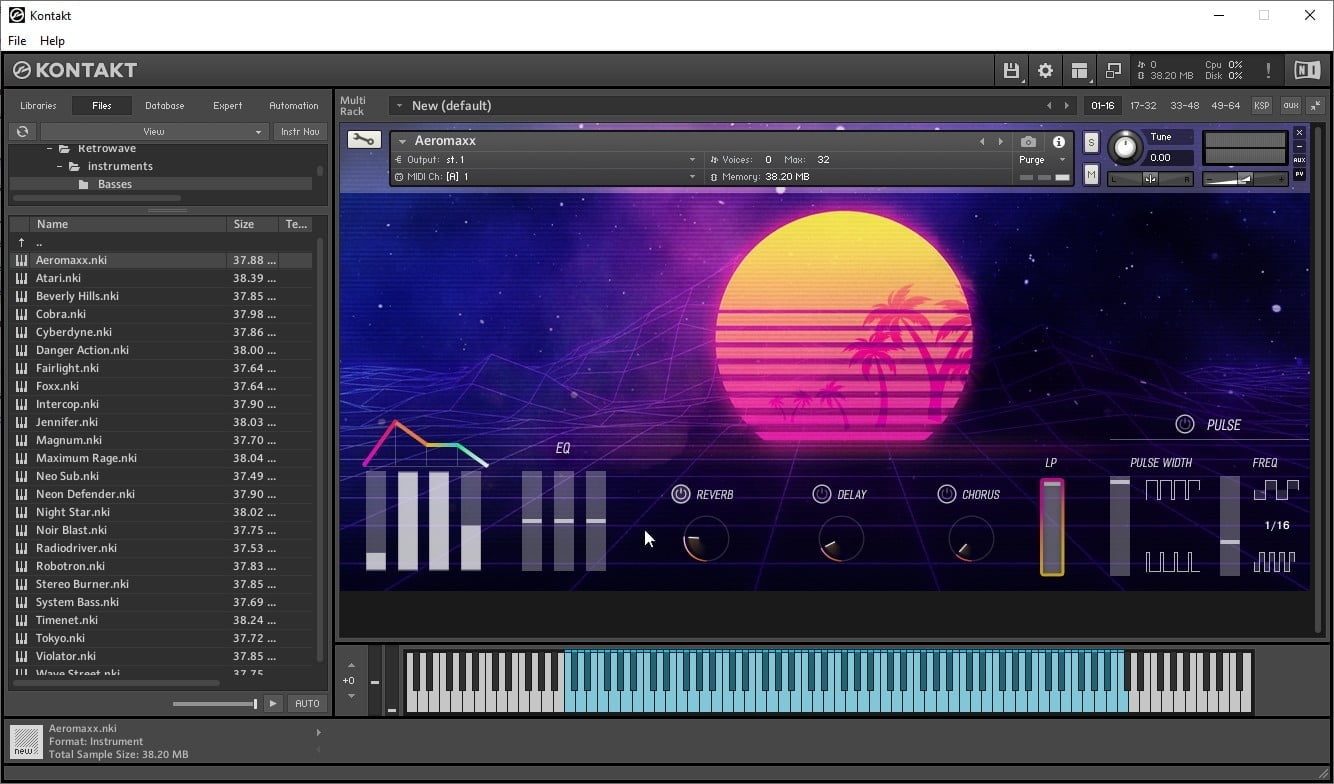This screenshot has width=1334, height=784.
Task: Click the workspace layout icon
Action: 1079,70
